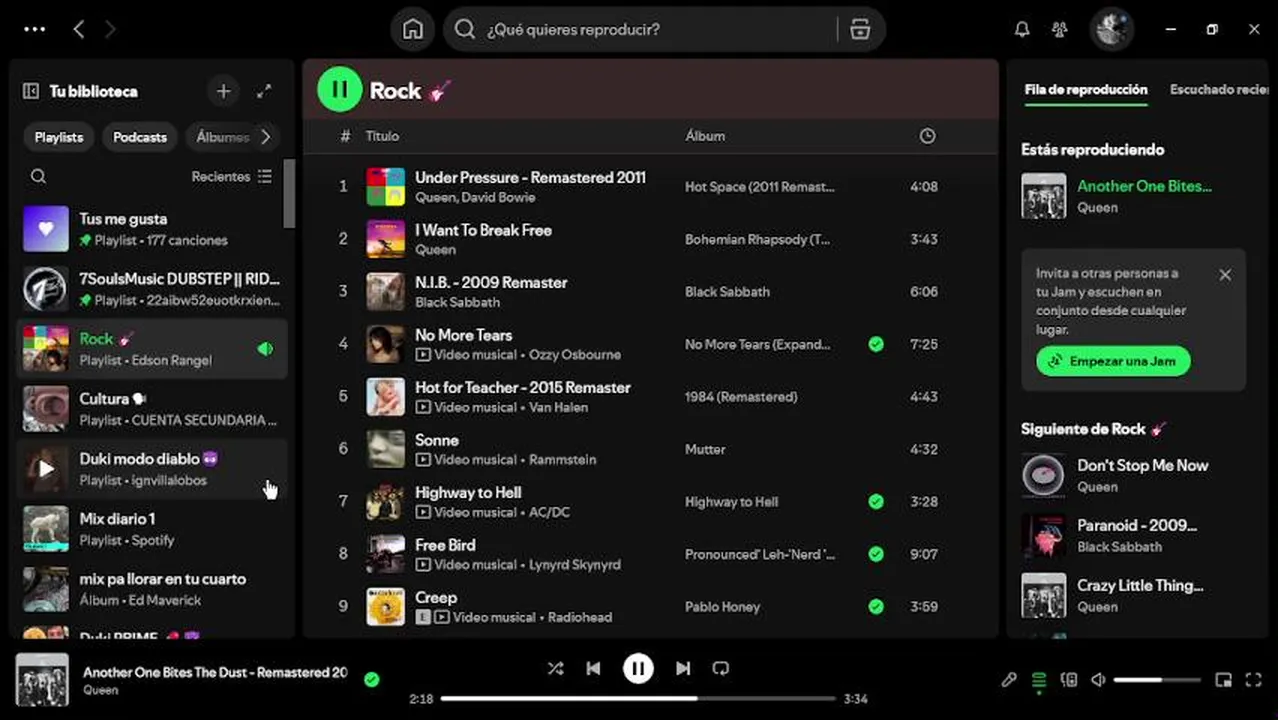The height and width of the screenshot is (720, 1278).
Task: Toggle saved checkmark on Creep
Action: (876, 606)
